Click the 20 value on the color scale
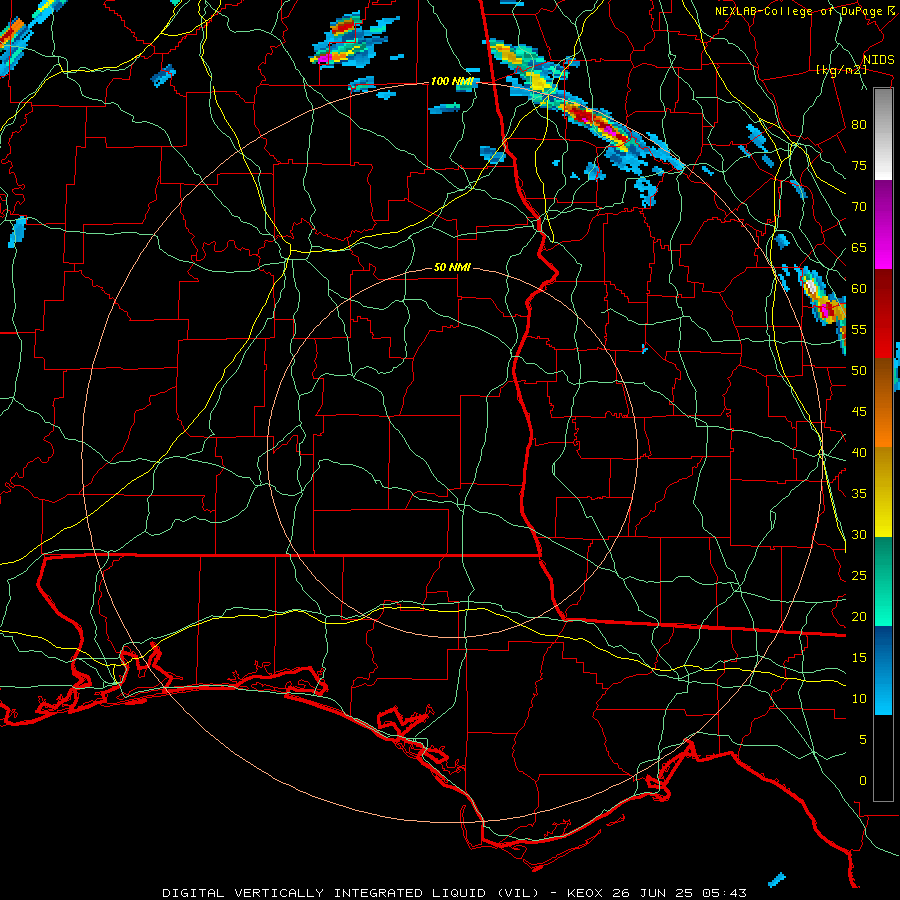 click(859, 616)
